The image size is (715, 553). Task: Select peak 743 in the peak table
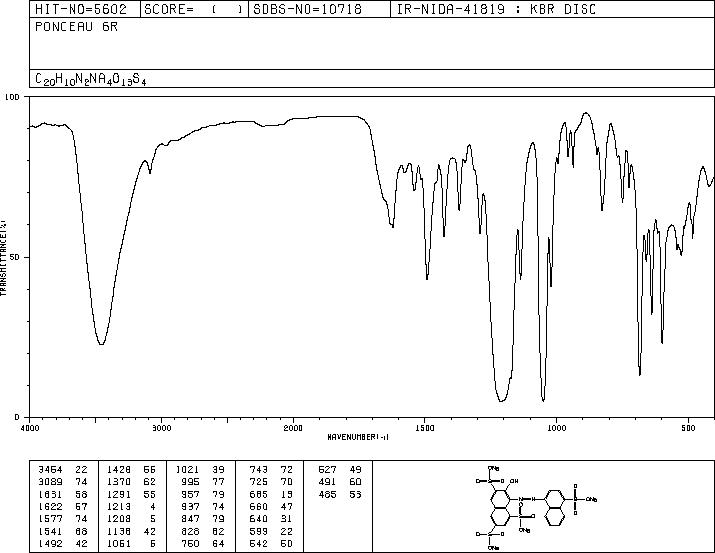[x=258, y=470]
